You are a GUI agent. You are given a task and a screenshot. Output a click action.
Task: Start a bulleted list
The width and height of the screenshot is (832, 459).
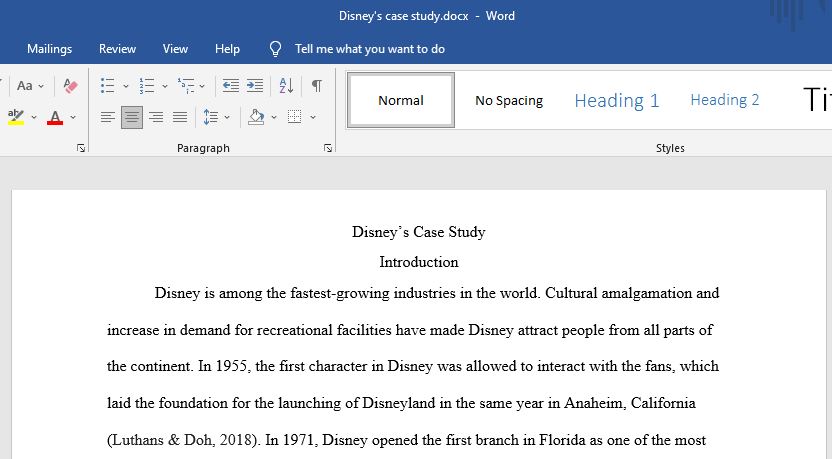pyautogui.click(x=108, y=85)
